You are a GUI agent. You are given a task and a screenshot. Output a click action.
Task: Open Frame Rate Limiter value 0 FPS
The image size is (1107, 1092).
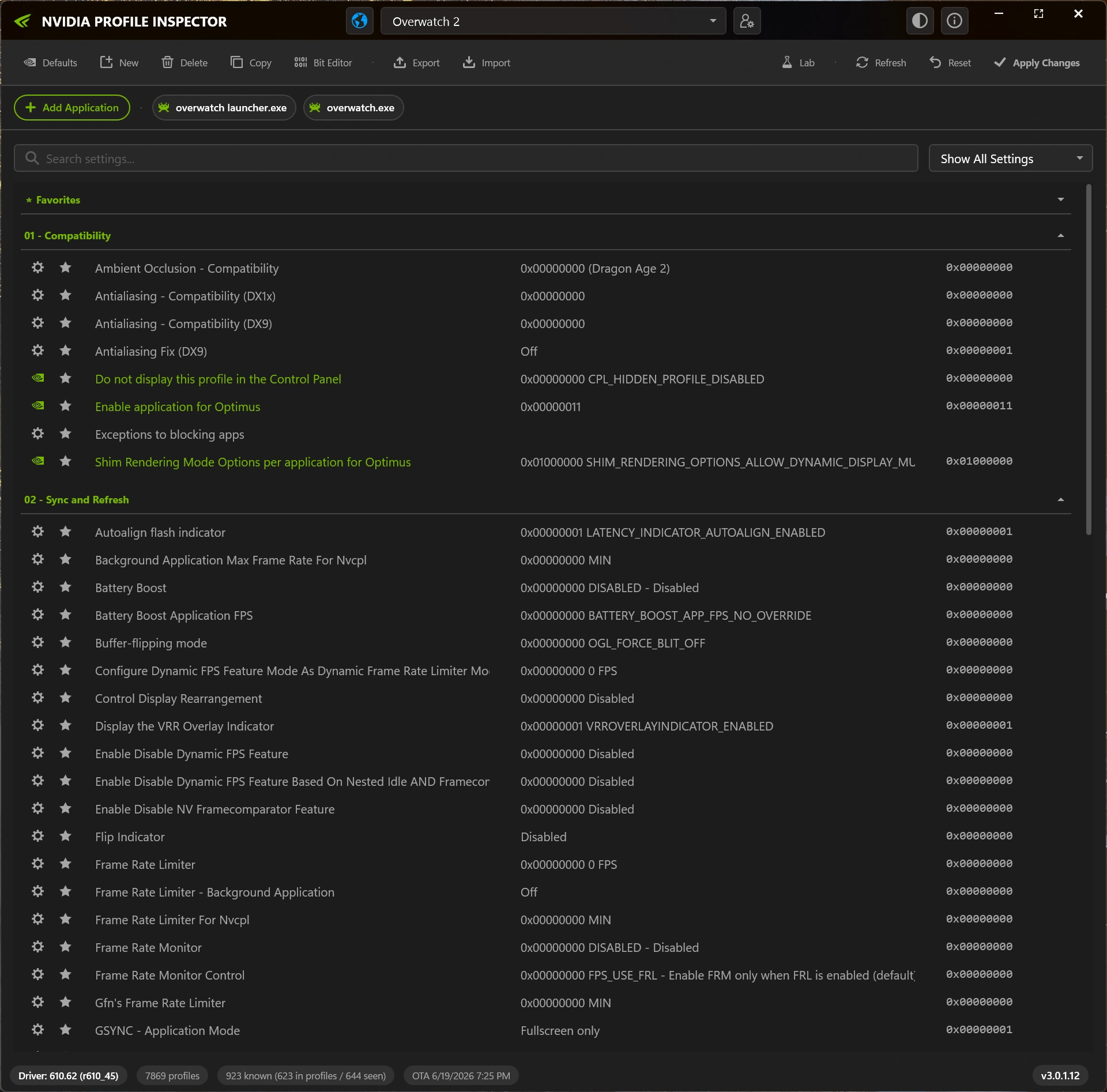tap(568, 864)
